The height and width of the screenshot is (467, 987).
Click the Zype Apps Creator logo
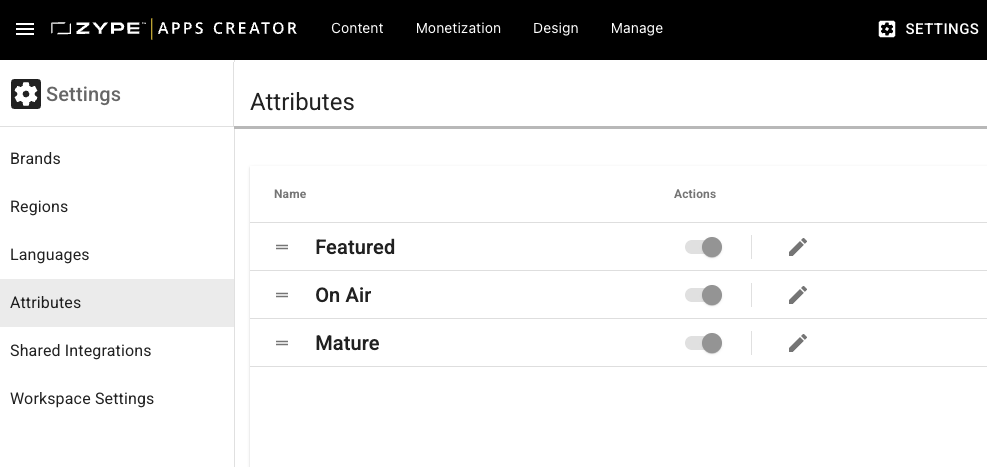click(174, 28)
